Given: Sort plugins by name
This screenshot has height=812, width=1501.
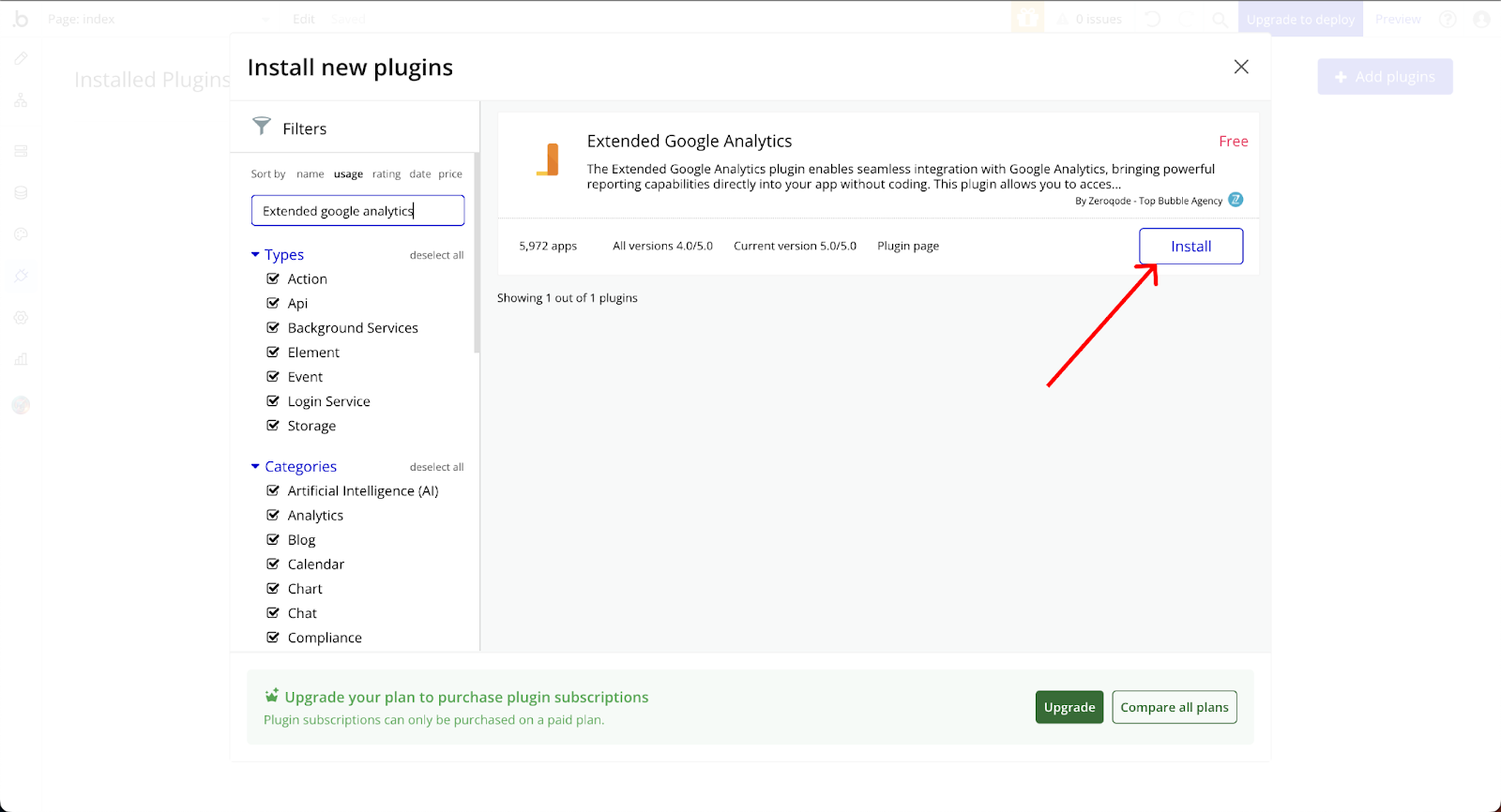Looking at the screenshot, I should [311, 173].
